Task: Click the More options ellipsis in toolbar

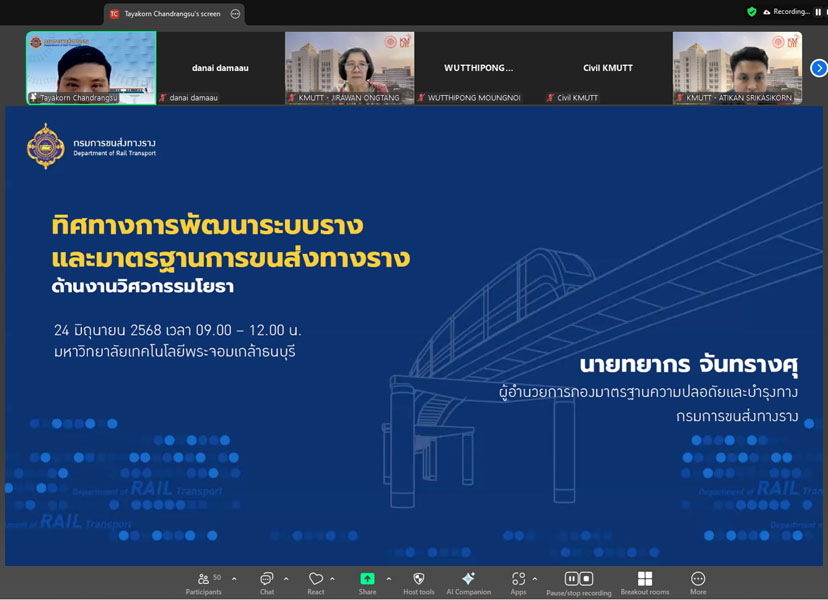Action: pyautogui.click(x=698, y=580)
